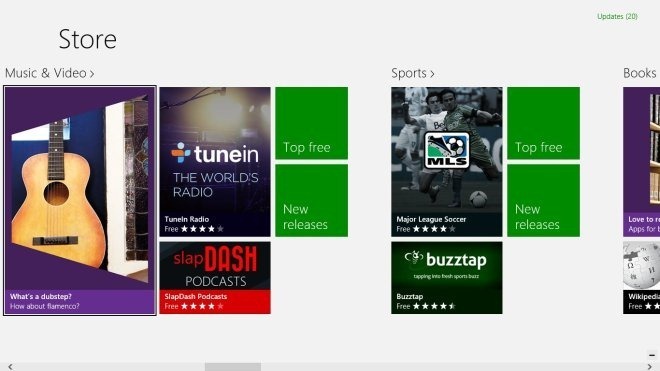The width and height of the screenshot is (660, 371).
Task: Open the Sports category heading
Action: click(412, 73)
